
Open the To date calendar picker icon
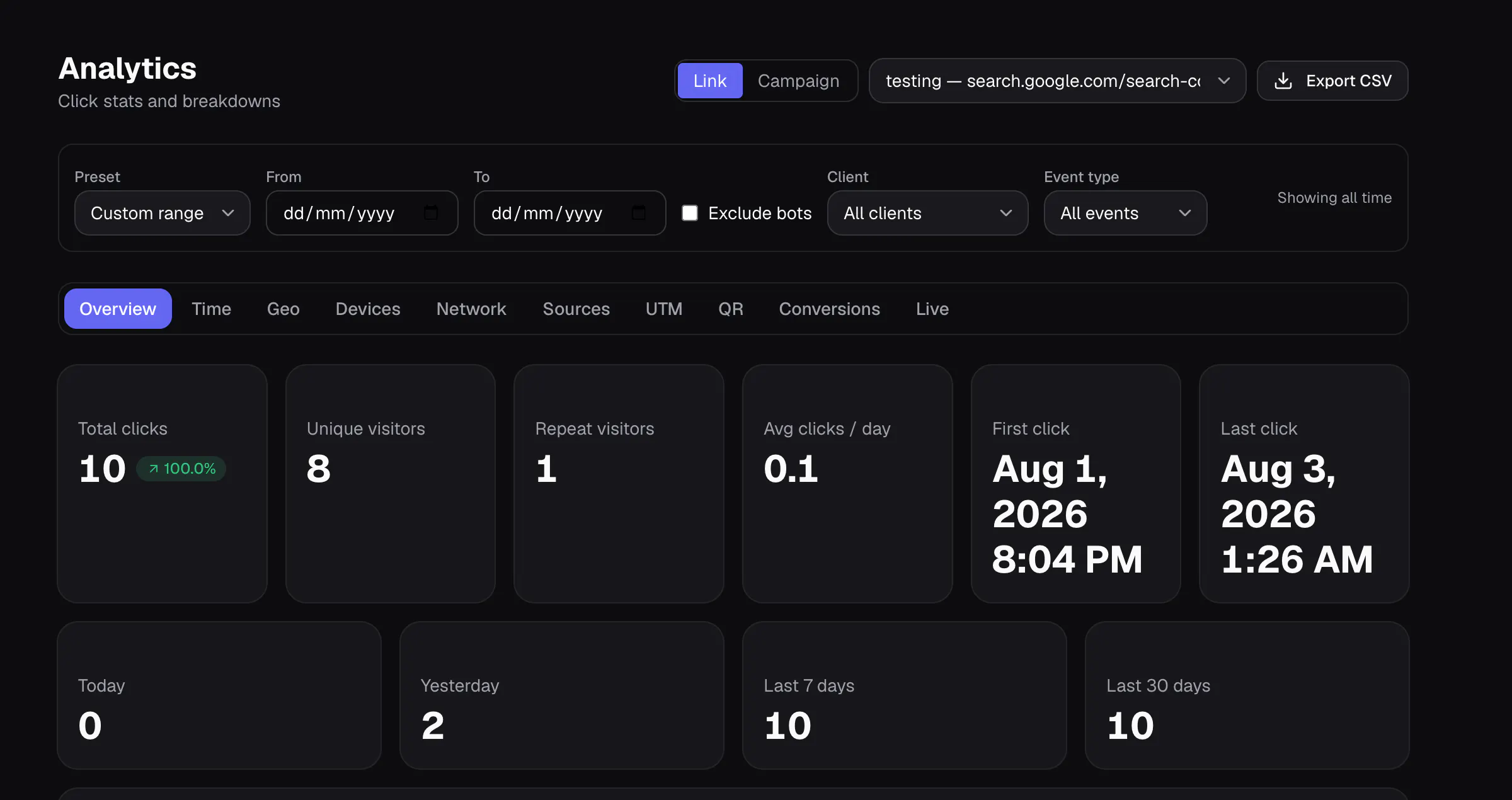pyautogui.click(x=639, y=213)
